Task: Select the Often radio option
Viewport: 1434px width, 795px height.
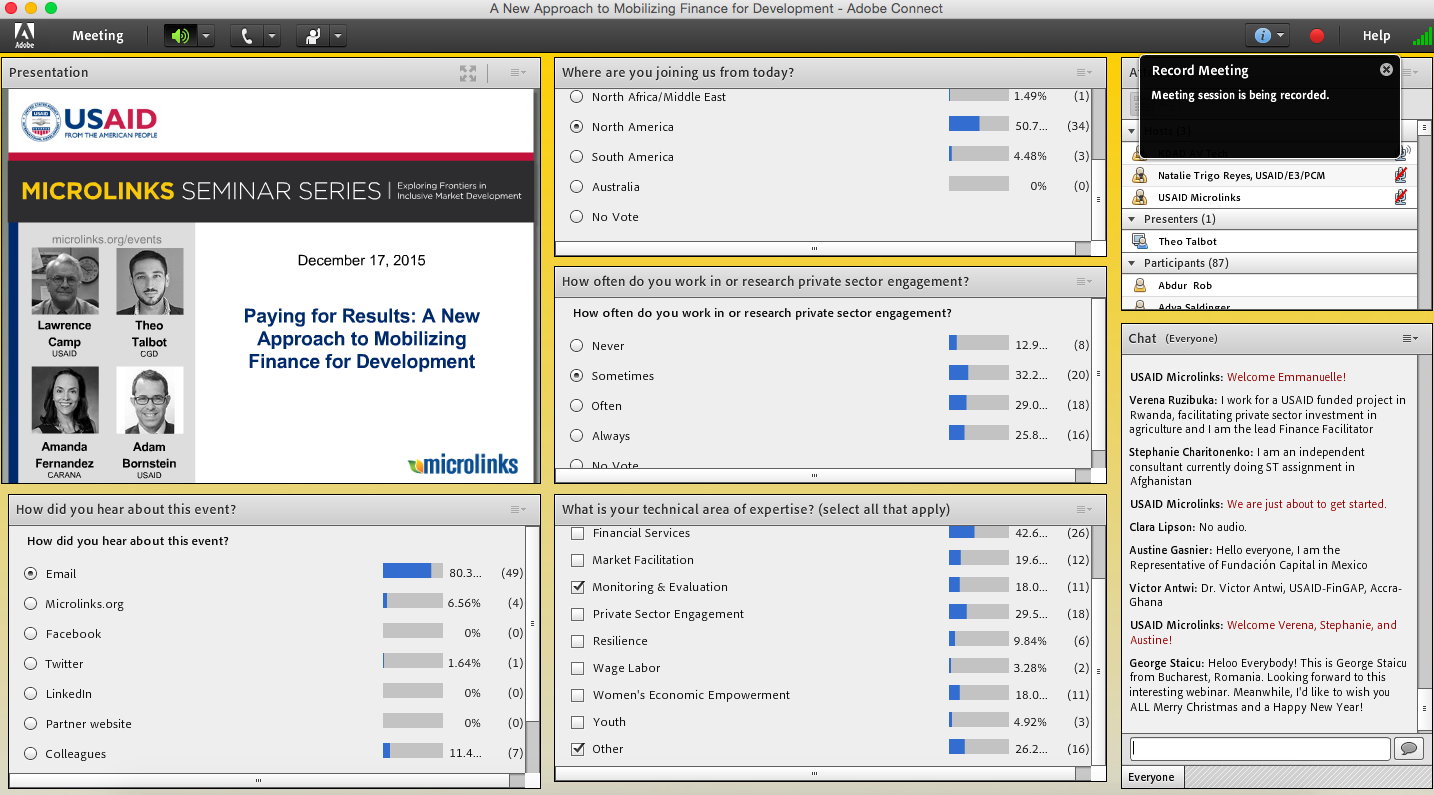Action: (x=576, y=406)
